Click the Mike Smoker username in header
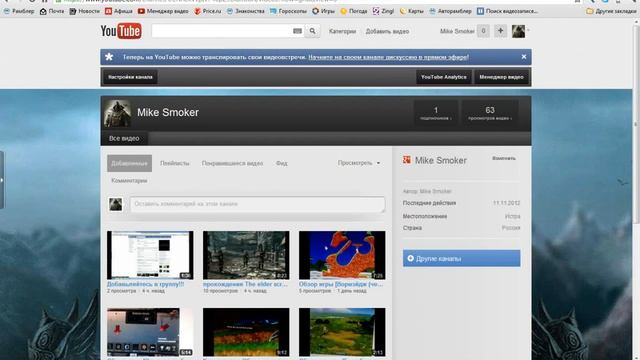Viewport: 640px width, 360px height. click(x=457, y=31)
